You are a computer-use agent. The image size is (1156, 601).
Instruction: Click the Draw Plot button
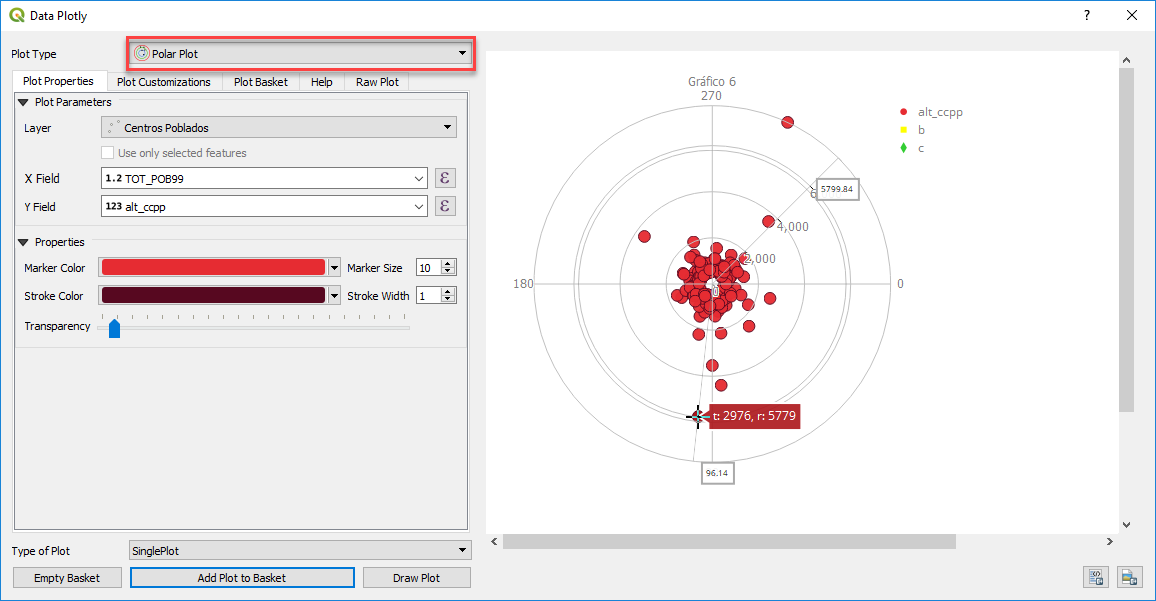click(x=416, y=577)
